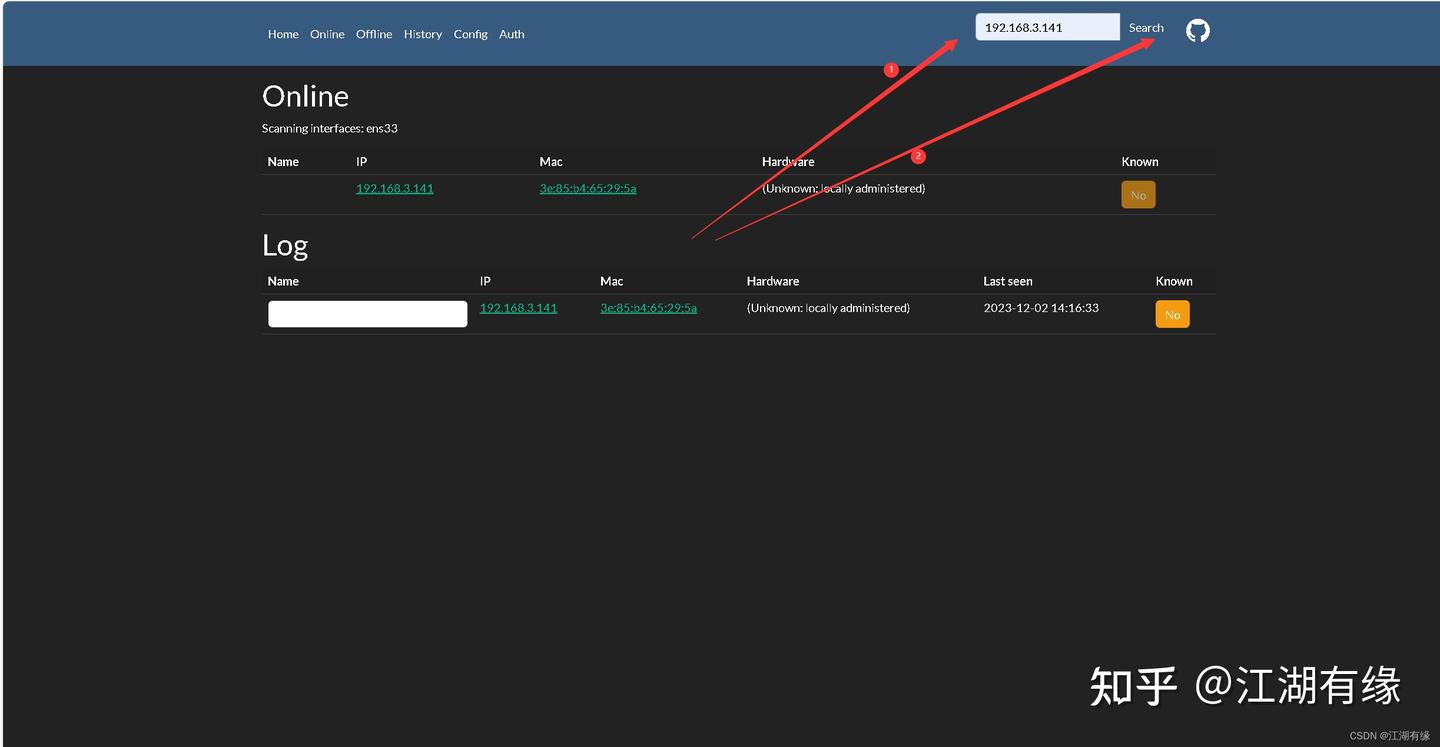Screen dimensions: 1440x747
Task: Click the Search button
Action: (x=1146, y=27)
